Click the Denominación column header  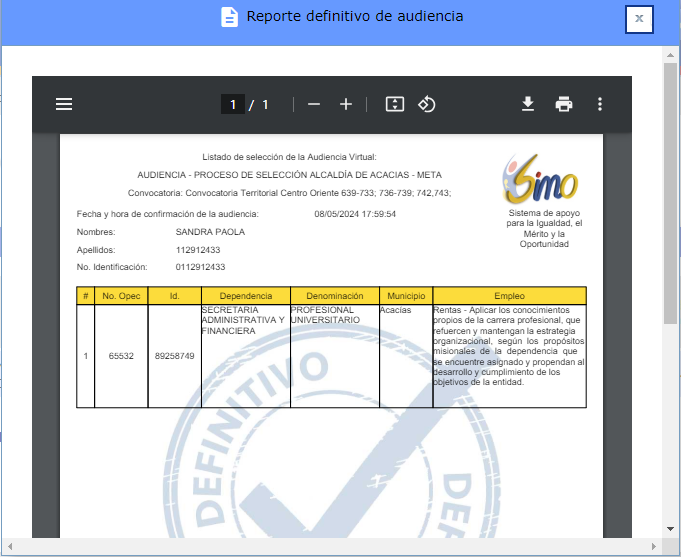(x=335, y=296)
